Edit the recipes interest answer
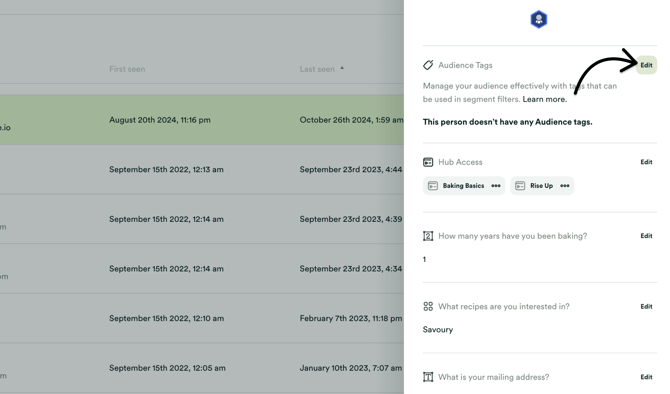The height and width of the screenshot is (394, 670). point(646,306)
